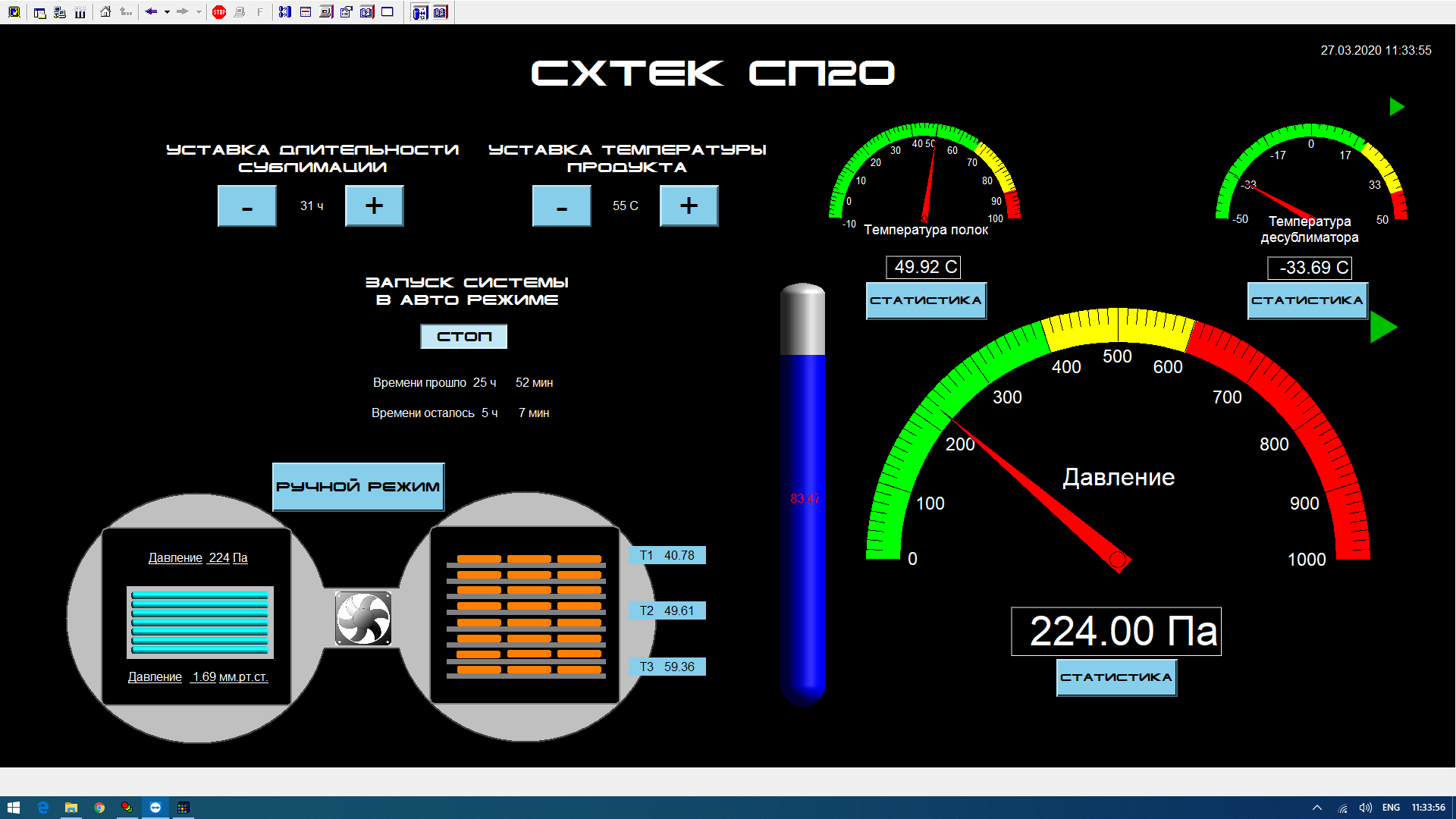Increase sublimation duration with plus button
The image size is (1456, 819).
coord(374,206)
